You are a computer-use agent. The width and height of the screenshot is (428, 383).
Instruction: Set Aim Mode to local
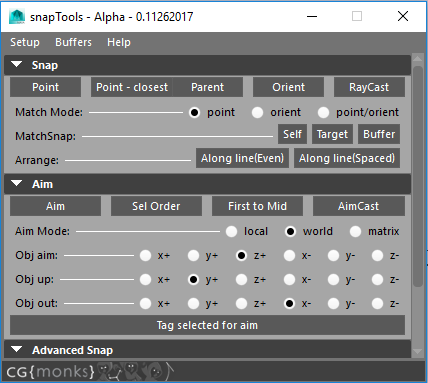pyautogui.click(x=231, y=231)
